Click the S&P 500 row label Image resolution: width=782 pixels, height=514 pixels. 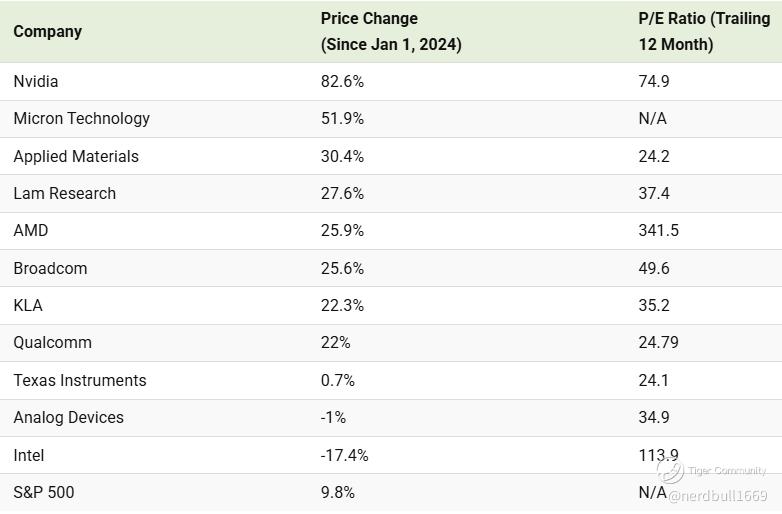click(43, 492)
